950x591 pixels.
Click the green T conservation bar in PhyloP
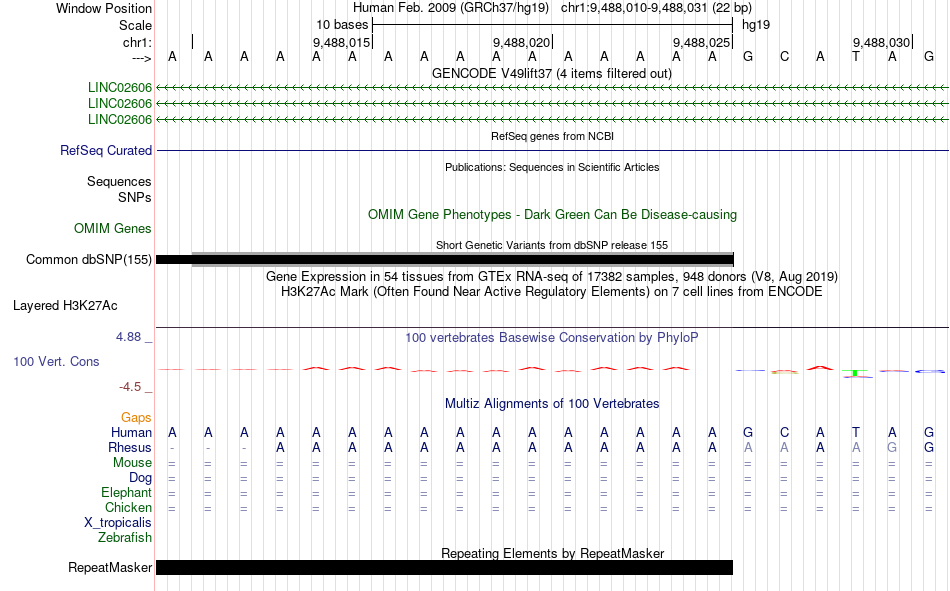(855, 372)
